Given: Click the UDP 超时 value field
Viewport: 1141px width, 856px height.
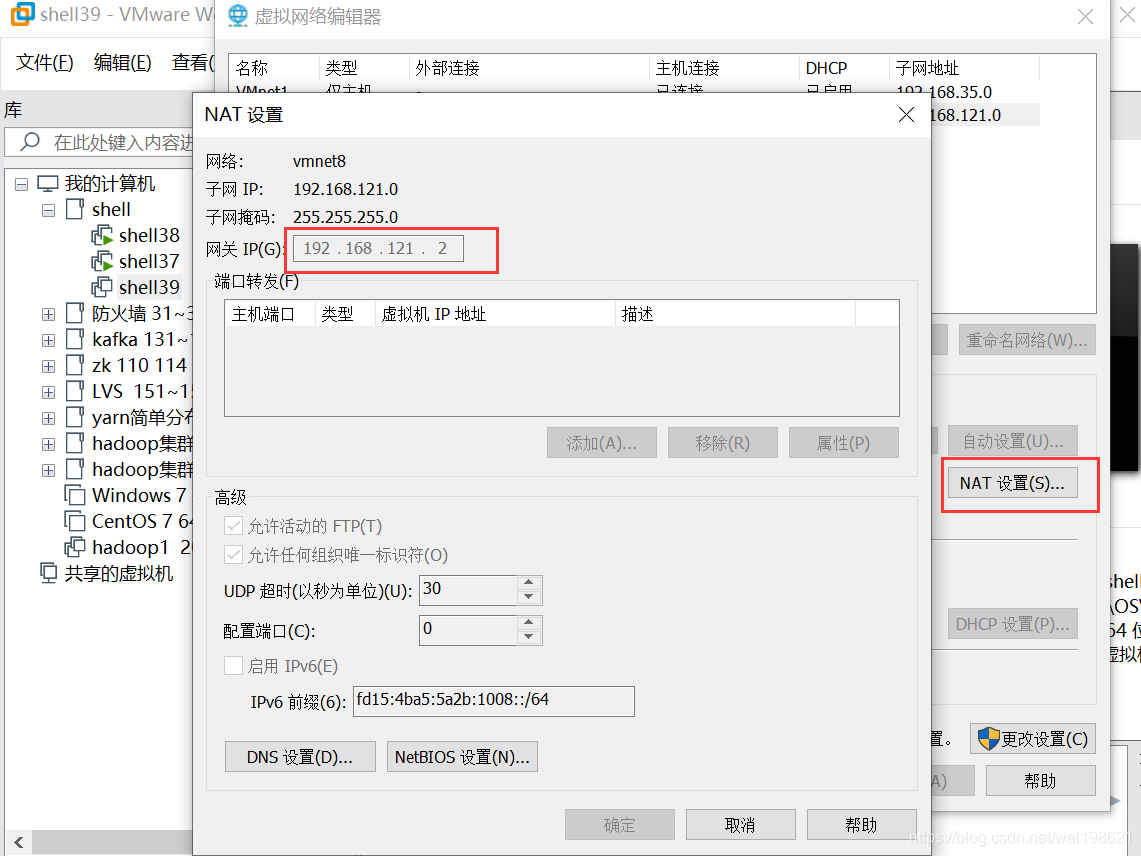Looking at the screenshot, I should (469, 590).
